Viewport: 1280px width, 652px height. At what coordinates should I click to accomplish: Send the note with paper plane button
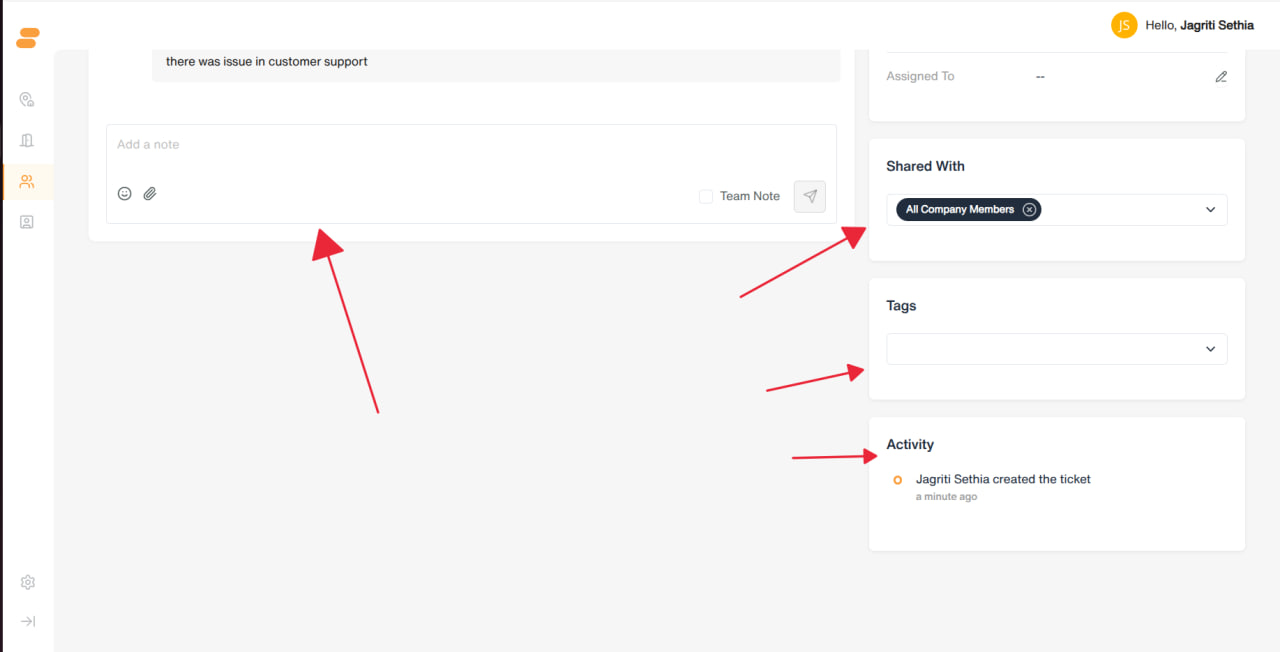[x=810, y=196]
